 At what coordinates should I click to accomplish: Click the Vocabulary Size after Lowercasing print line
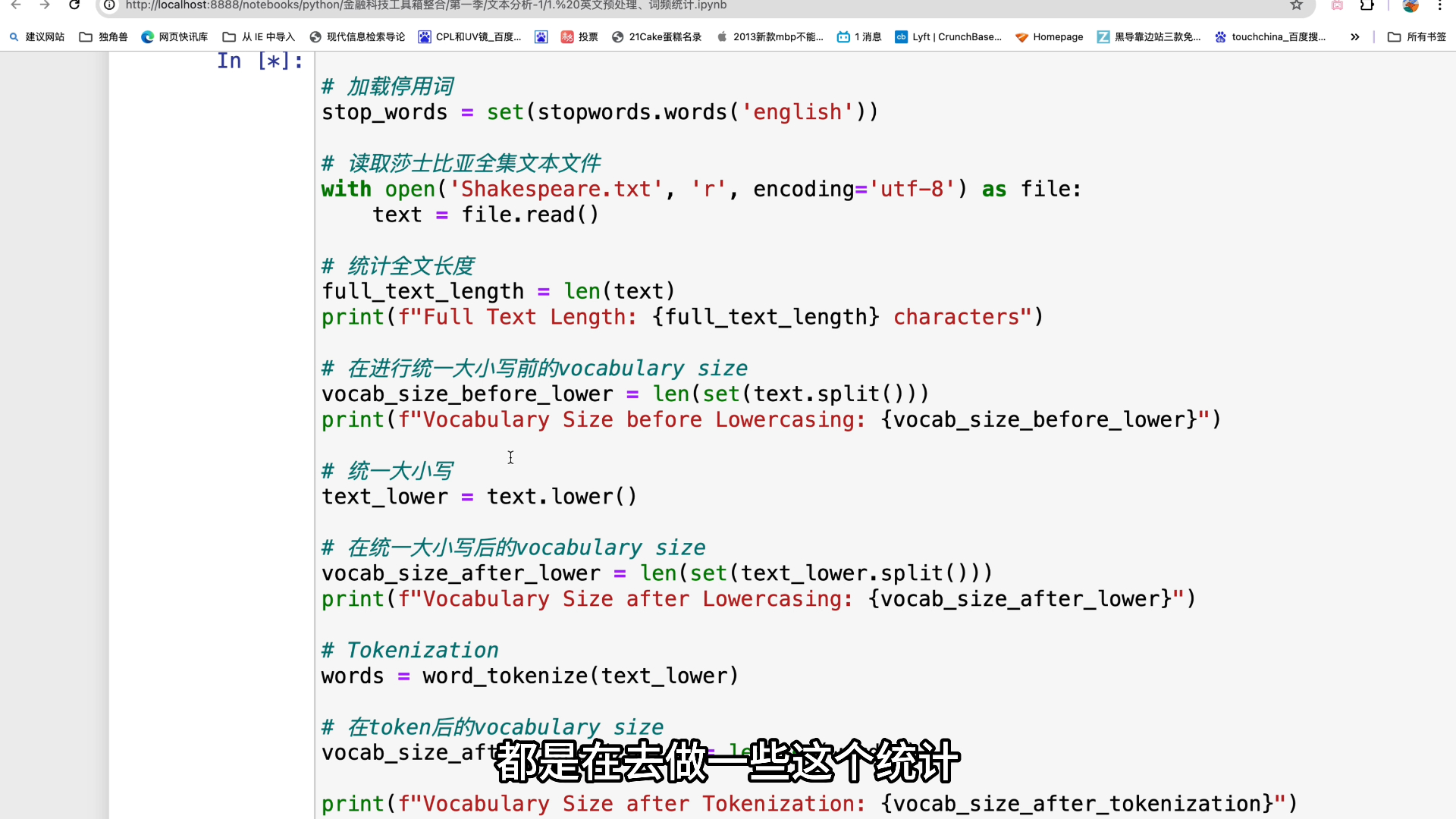[x=758, y=599]
